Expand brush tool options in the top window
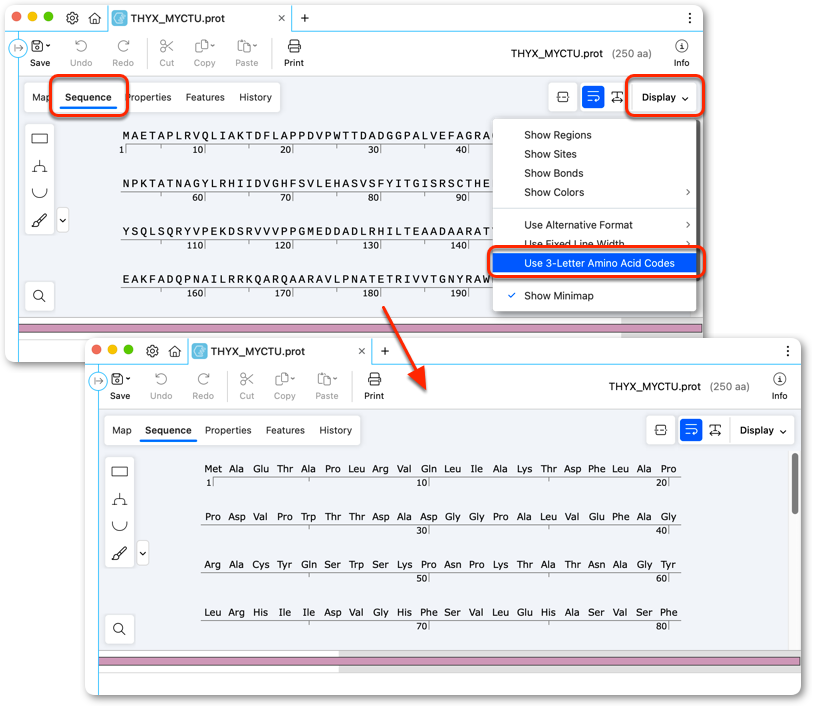The height and width of the screenshot is (706, 822). click(63, 220)
